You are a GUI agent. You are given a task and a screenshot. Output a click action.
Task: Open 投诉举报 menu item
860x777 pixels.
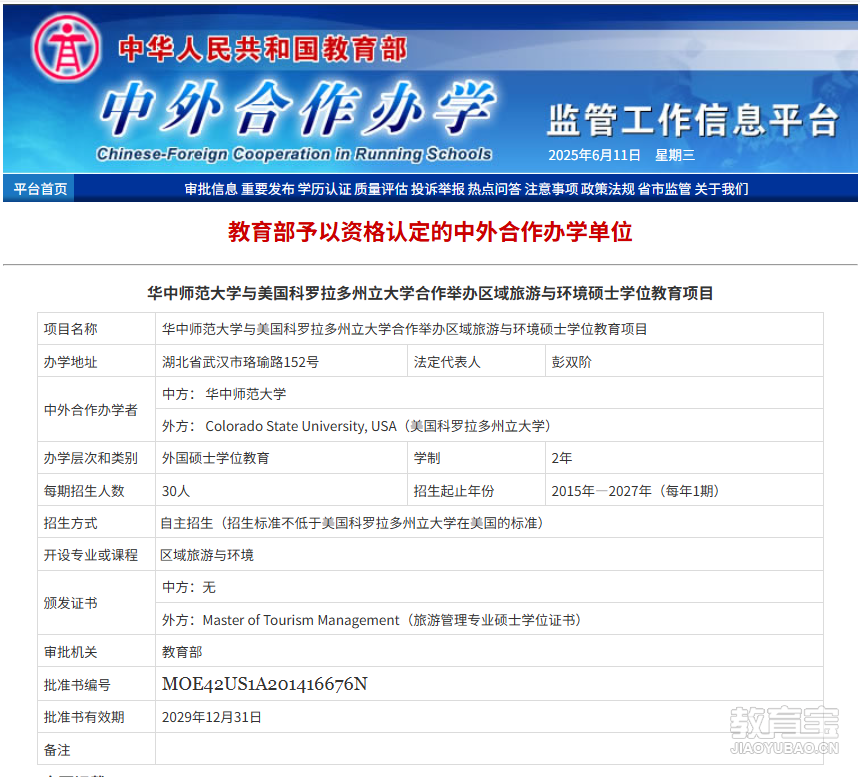click(438, 189)
